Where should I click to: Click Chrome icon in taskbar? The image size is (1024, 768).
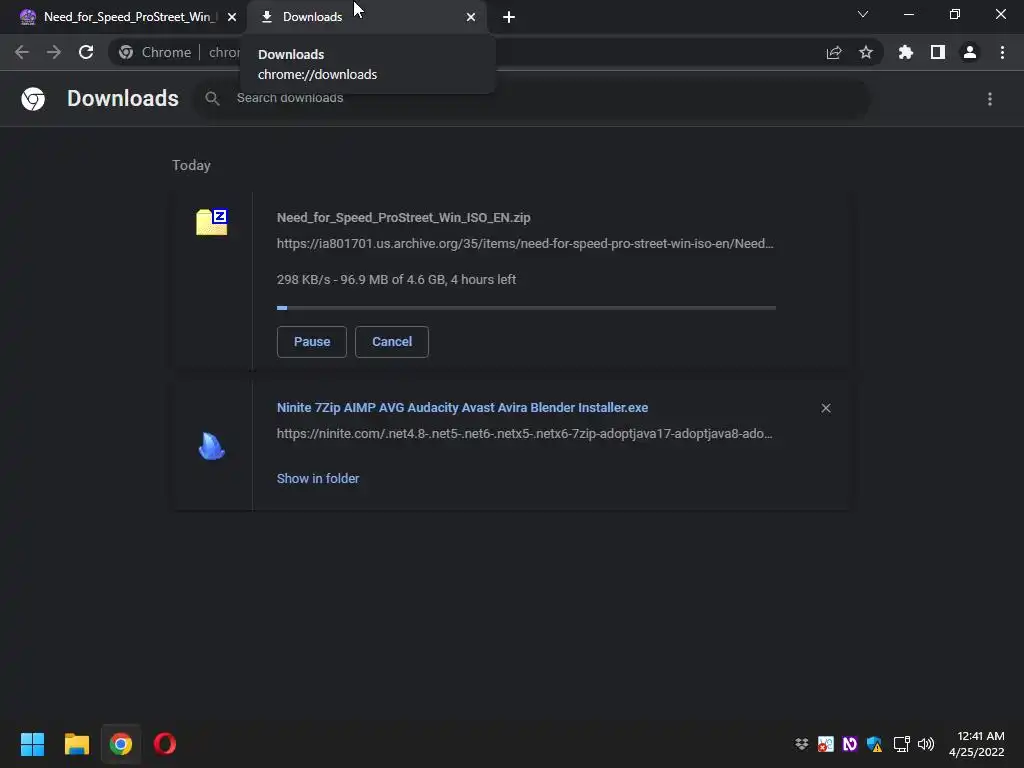121,744
